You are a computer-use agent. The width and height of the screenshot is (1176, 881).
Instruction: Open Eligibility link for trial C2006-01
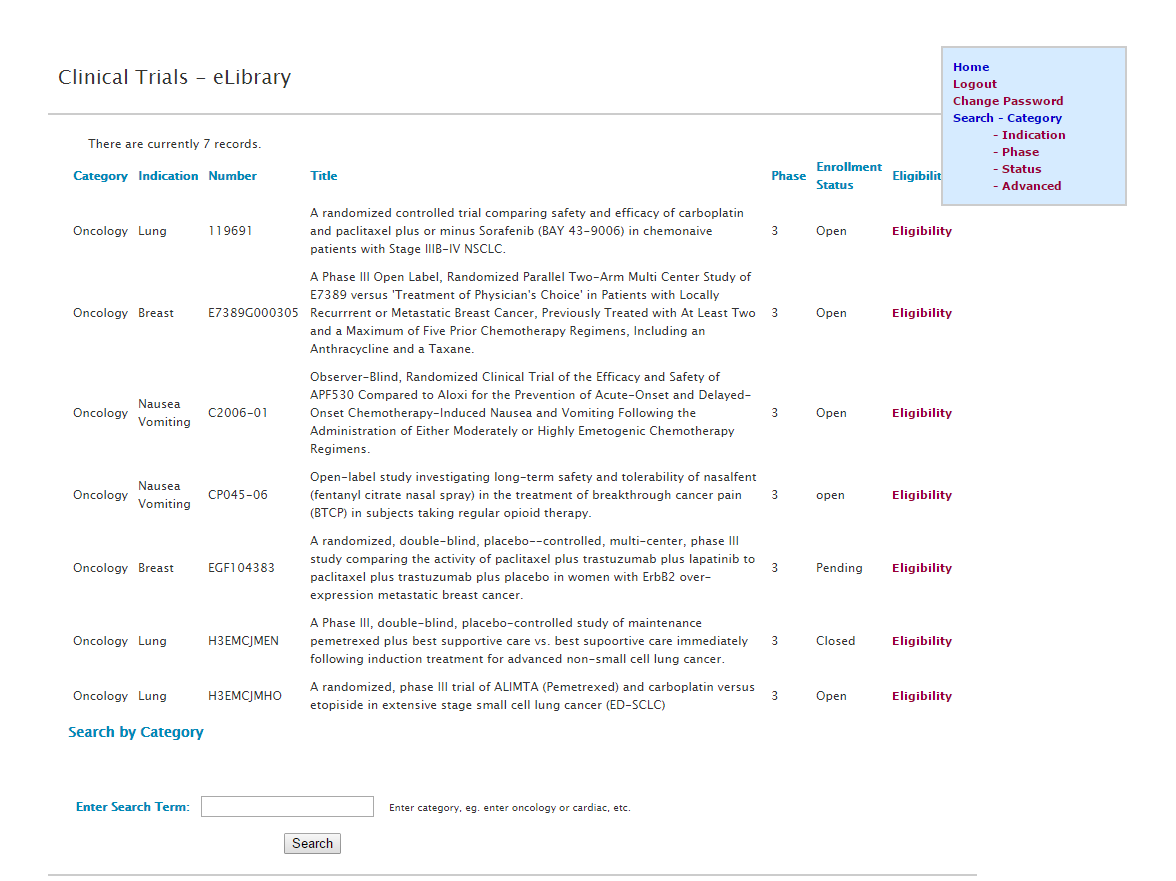(x=921, y=413)
